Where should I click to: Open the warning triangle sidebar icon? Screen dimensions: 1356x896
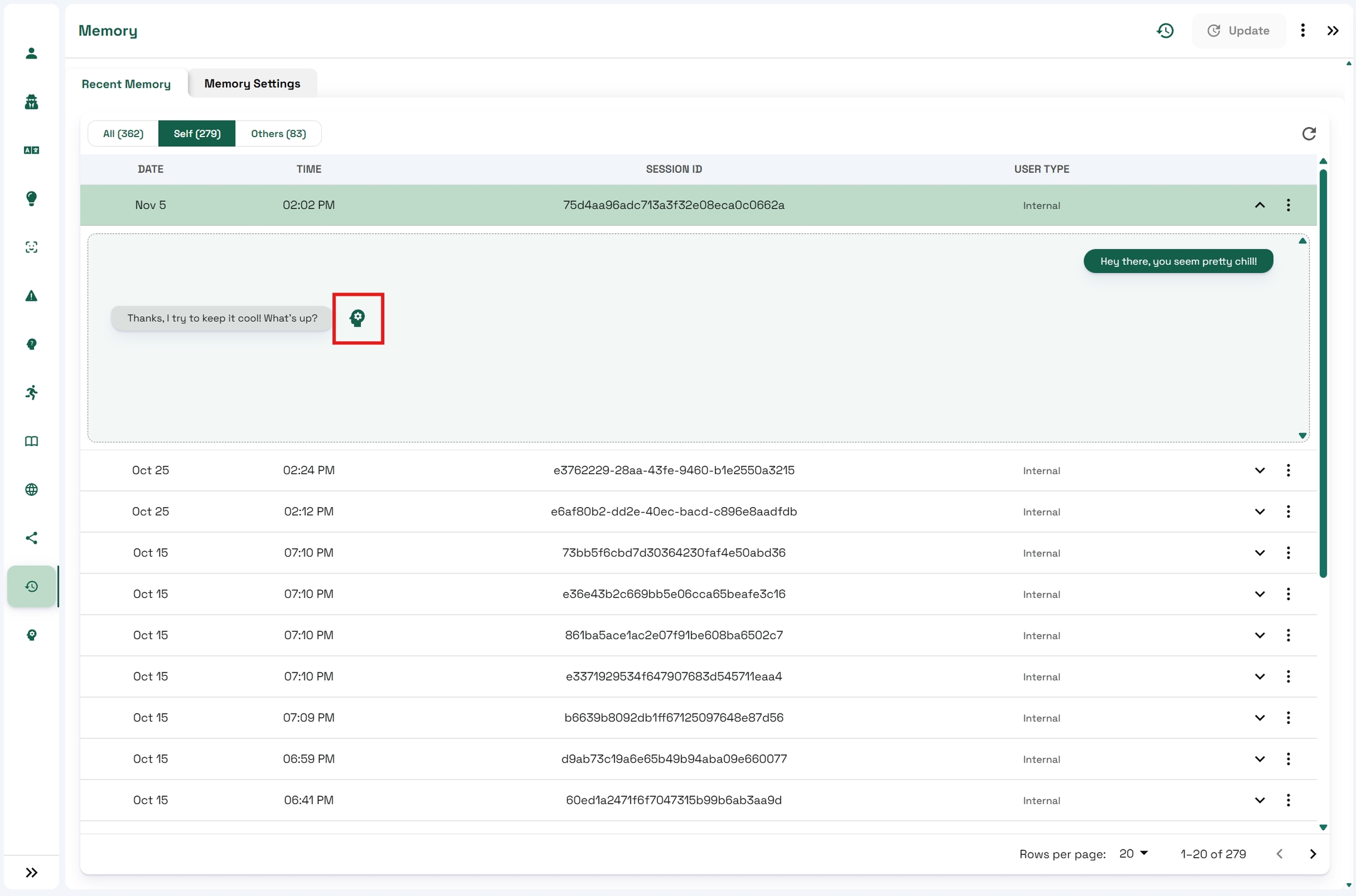(x=32, y=296)
